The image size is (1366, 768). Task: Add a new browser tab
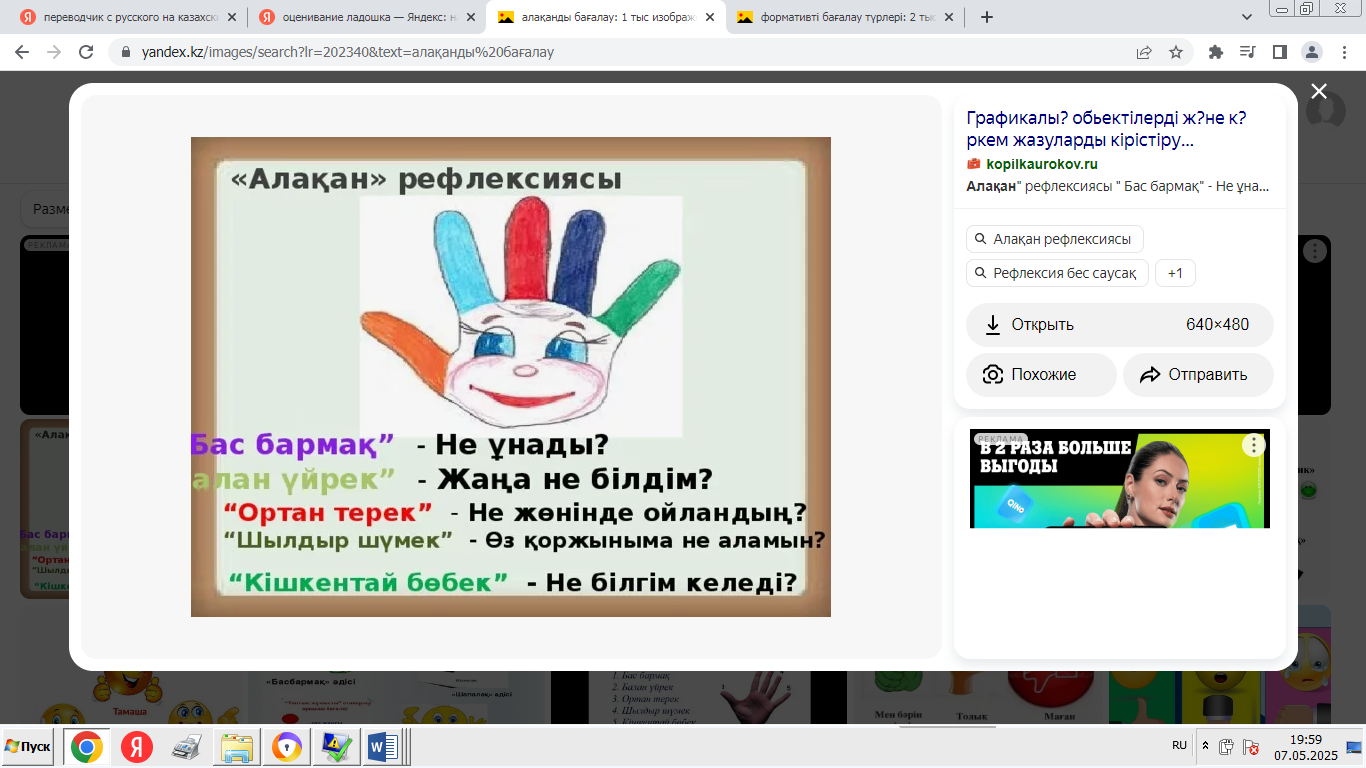point(987,17)
